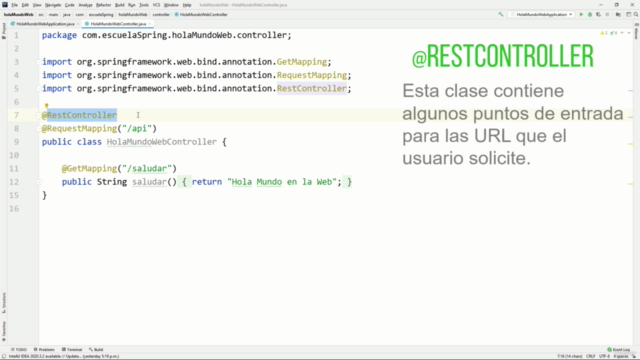Click the @RequestMapping annotation on line 8
This screenshot has width=640, height=360.
[x=79, y=129]
